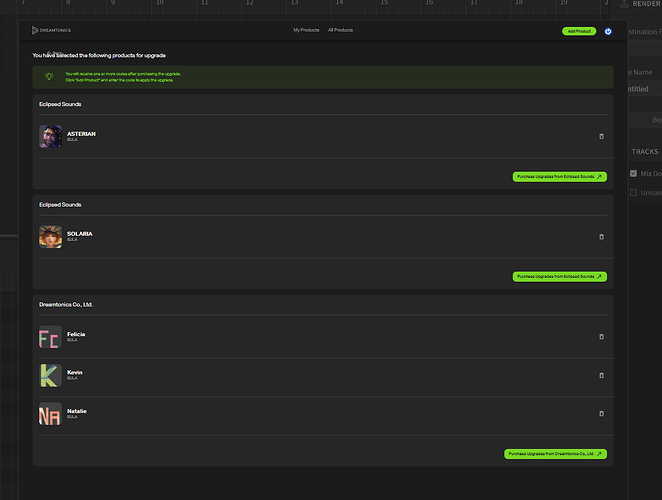This screenshot has width=662, height=500.
Task: Click timeline ruler marker 16
Action: [x=429, y=3]
